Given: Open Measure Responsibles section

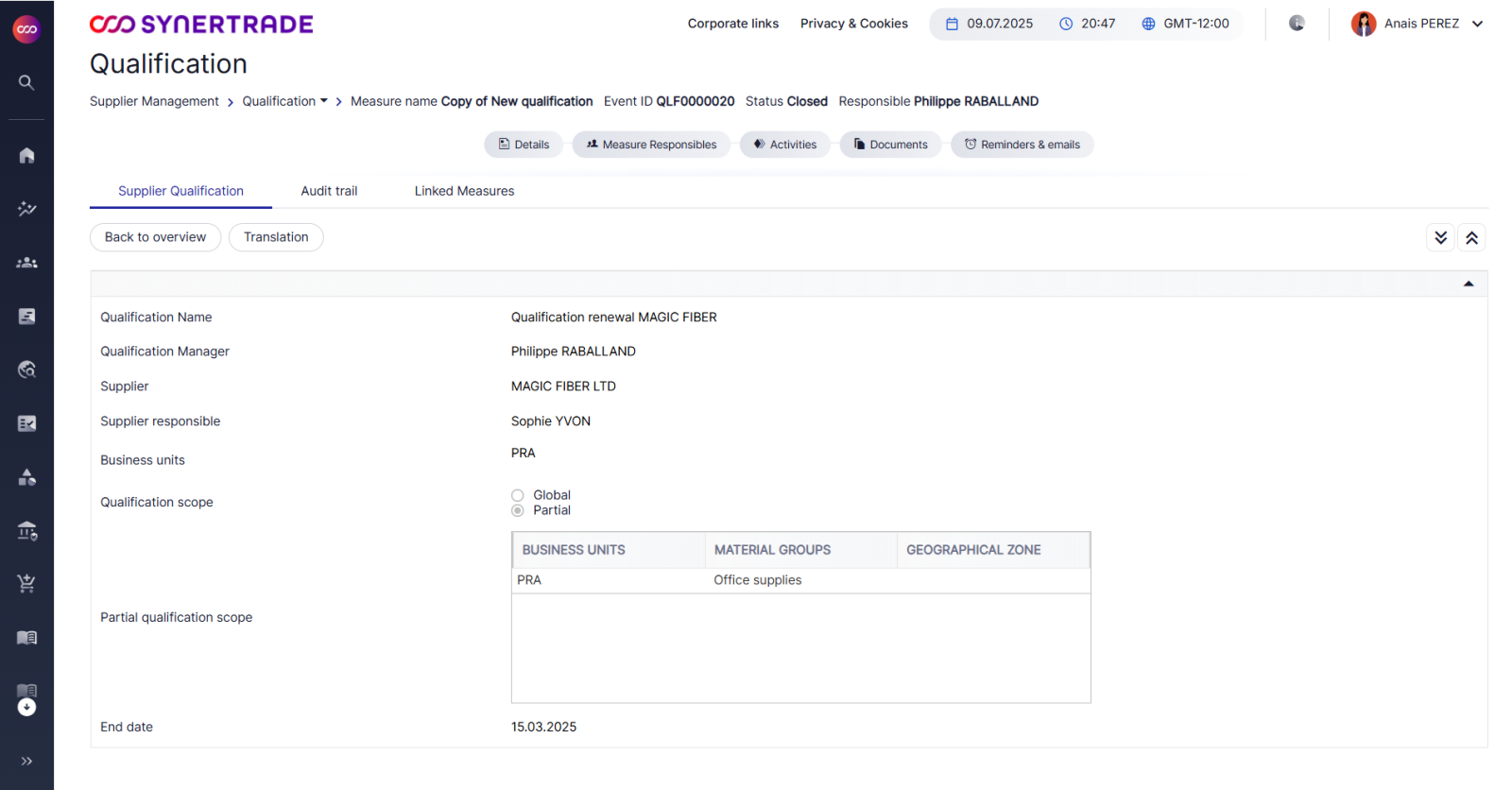Looking at the screenshot, I should [x=651, y=145].
